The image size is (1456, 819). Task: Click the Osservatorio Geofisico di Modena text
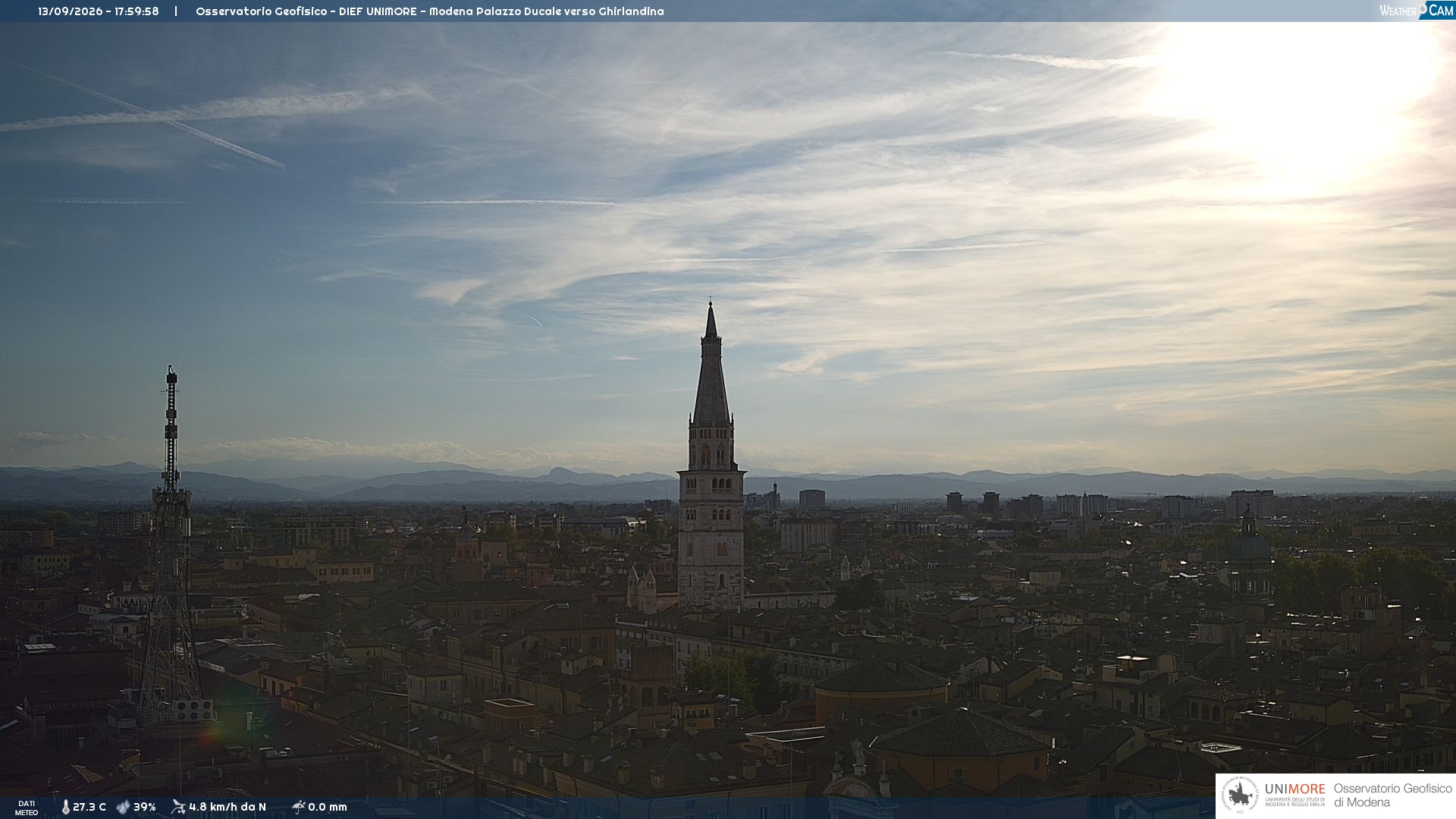[x=1392, y=795]
